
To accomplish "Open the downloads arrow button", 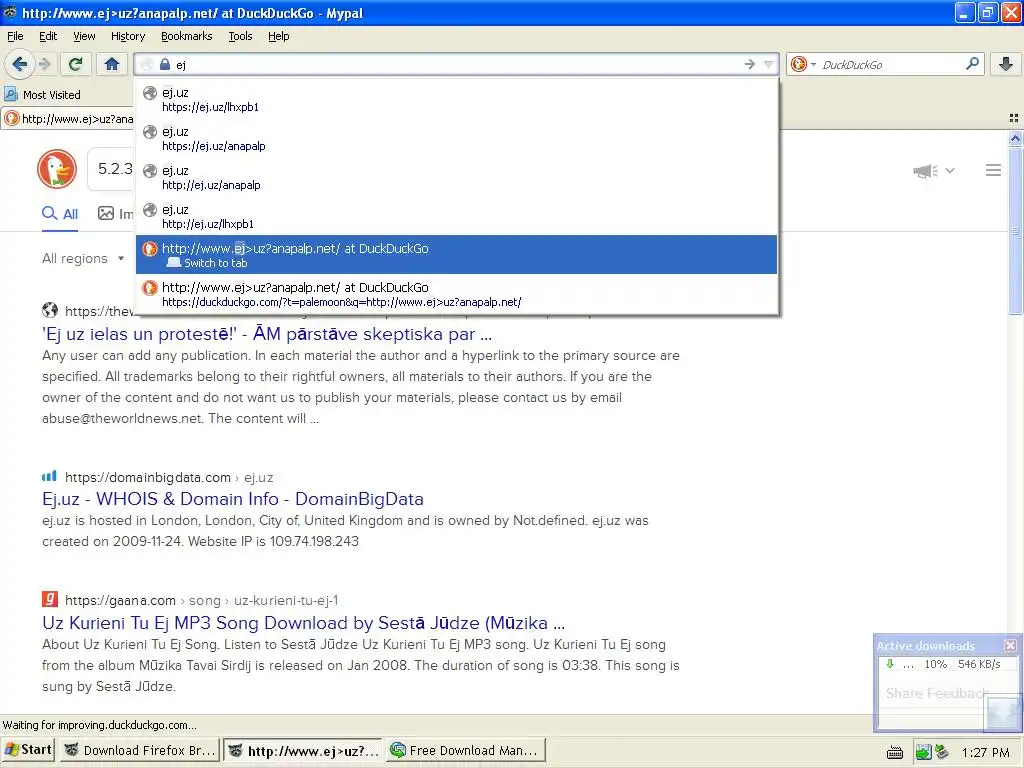I will pos(1006,64).
